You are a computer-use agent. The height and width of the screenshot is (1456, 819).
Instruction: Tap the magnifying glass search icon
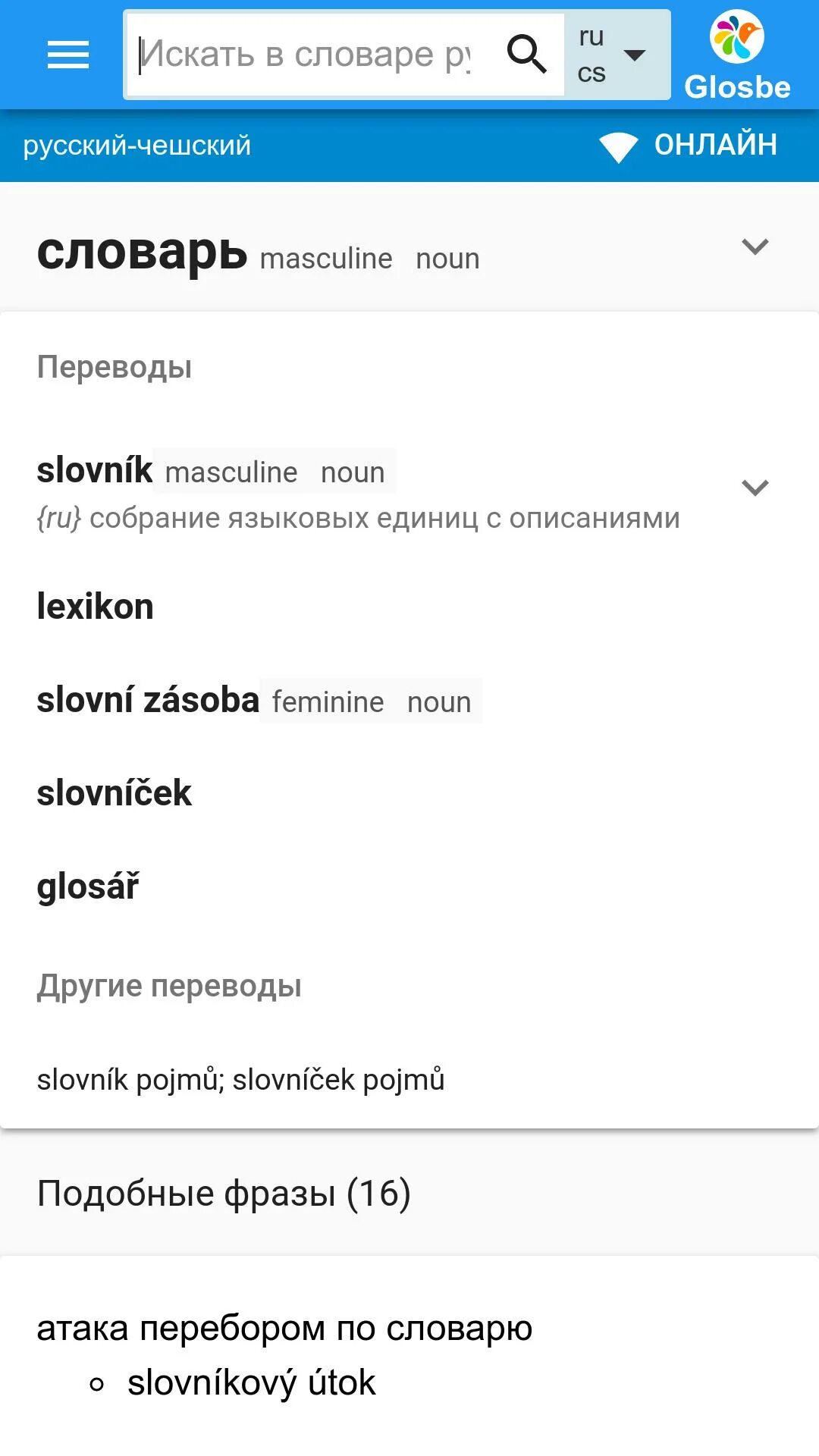coord(526,54)
